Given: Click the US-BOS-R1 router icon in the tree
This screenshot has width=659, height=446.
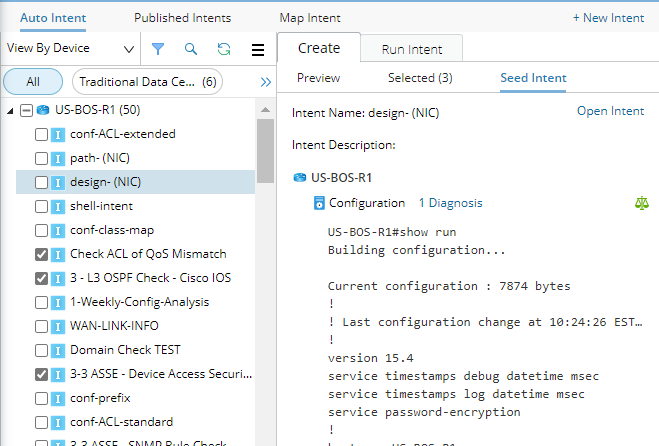Looking at the screenshot, I should coord(43,110).
